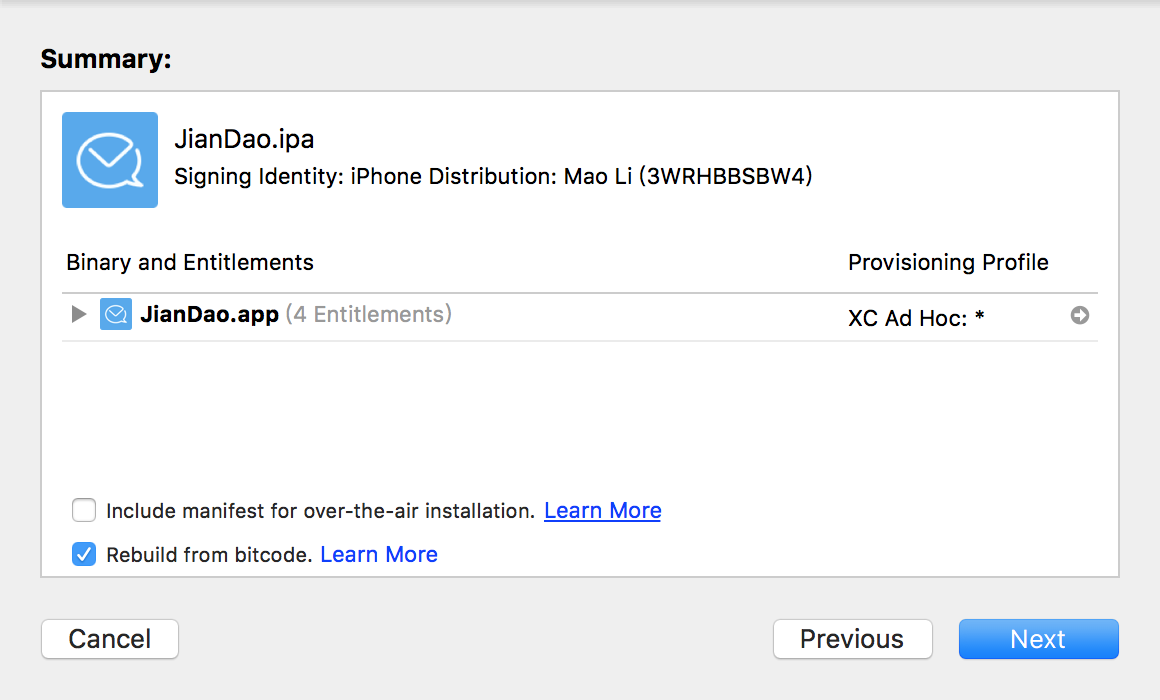
Task: Click the Signing Identity text line
Action: click(x=493, y=177)
